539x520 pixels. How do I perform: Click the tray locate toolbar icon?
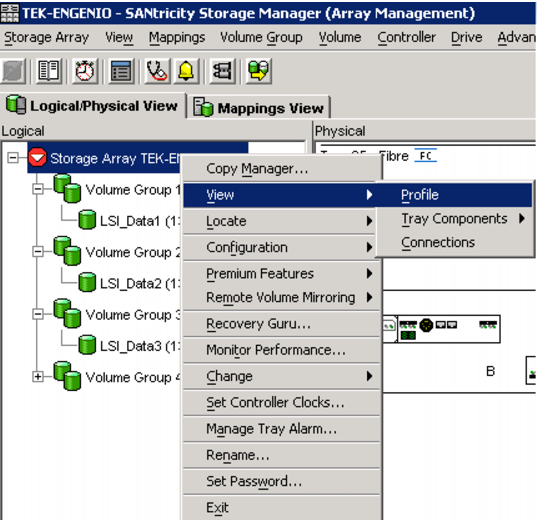pyautogui.click(x=222, y=71)
